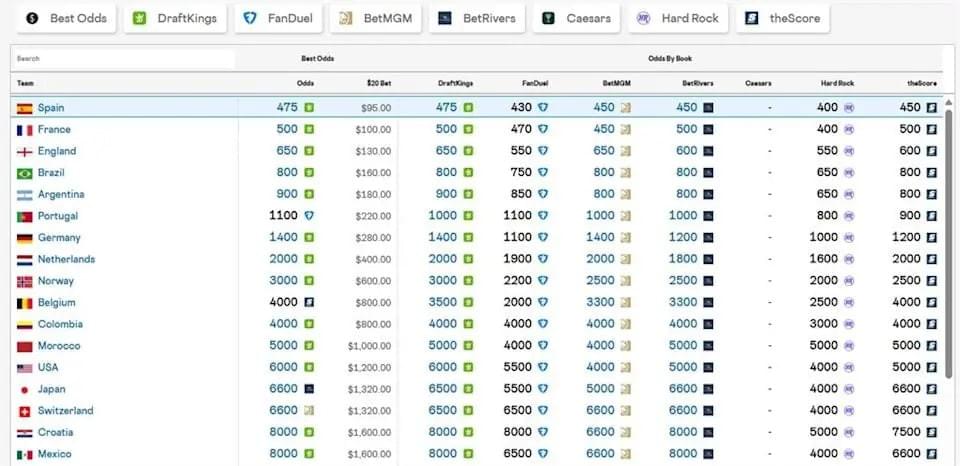960x466 pixels.
Task: Open the England team link
Action: click(x=57, y=151)
